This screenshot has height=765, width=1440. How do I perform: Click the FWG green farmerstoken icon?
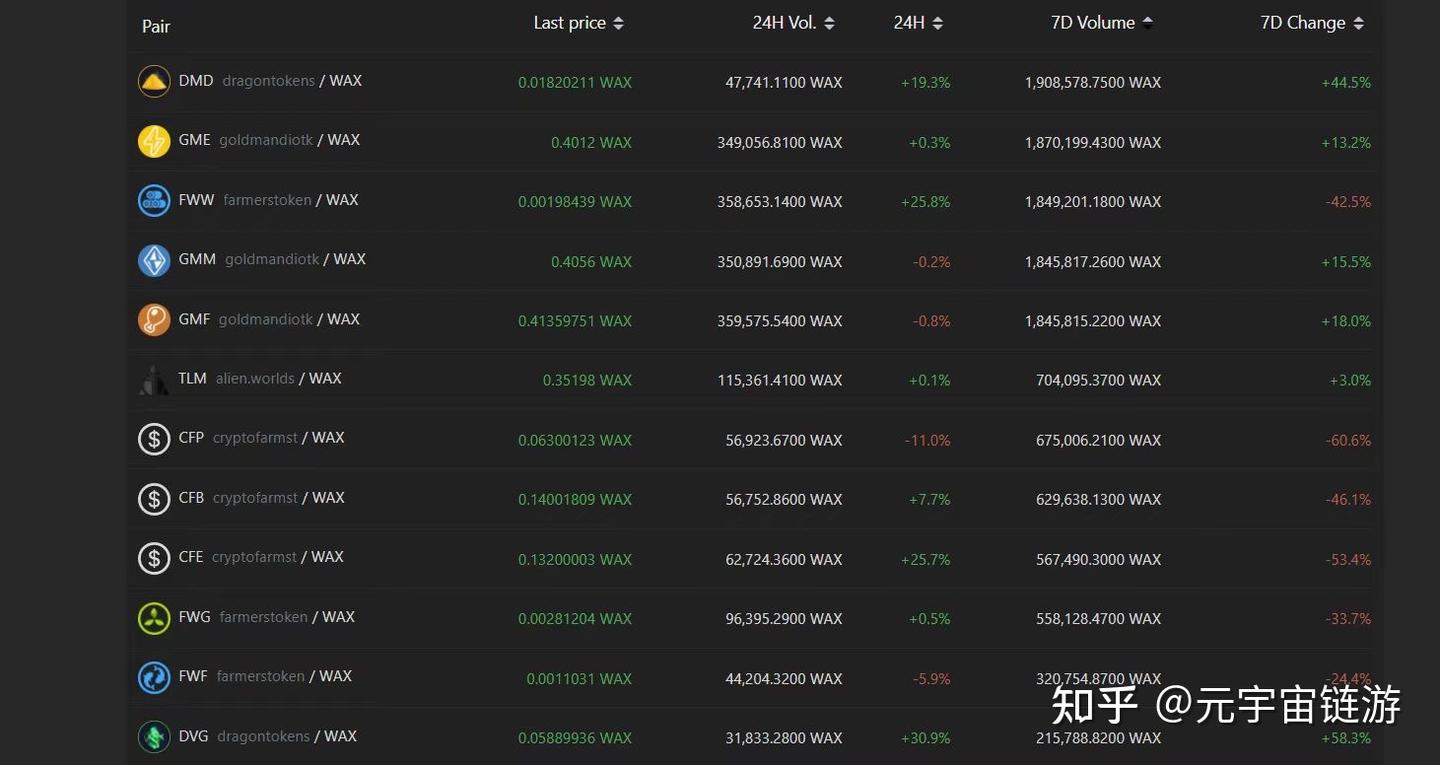(154, 618)
